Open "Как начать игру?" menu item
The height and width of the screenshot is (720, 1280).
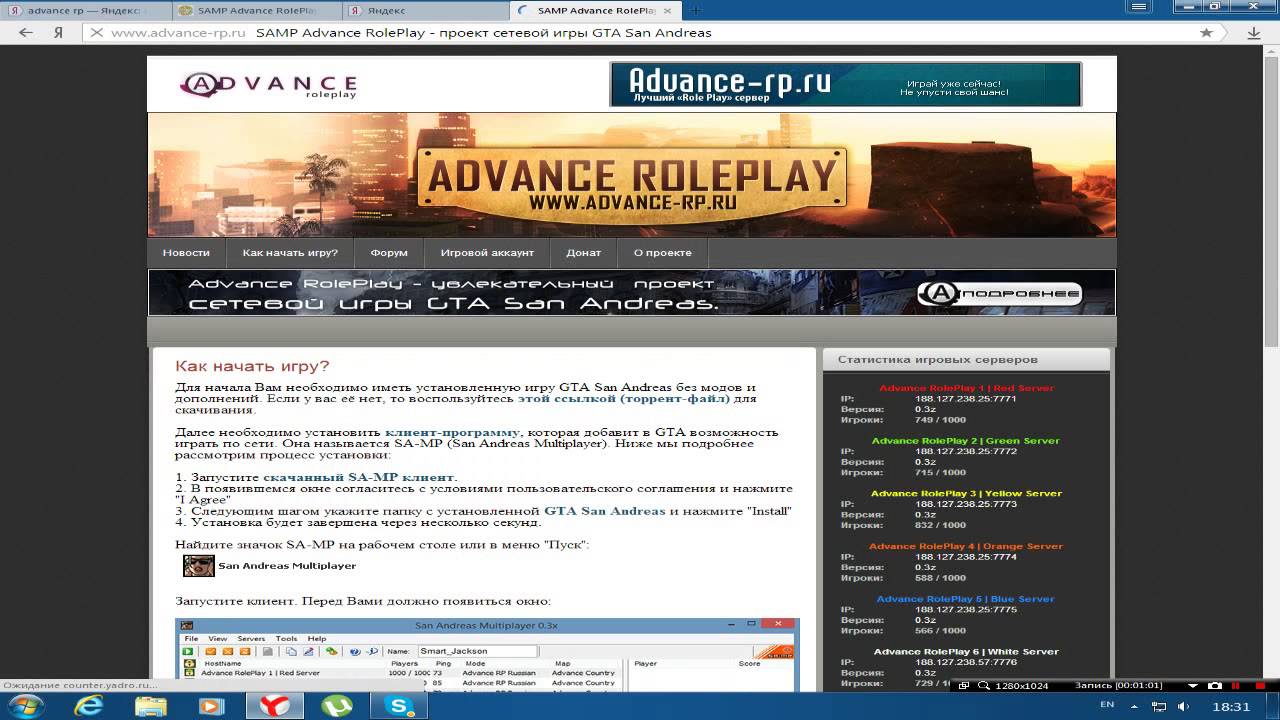pos(290,253)
